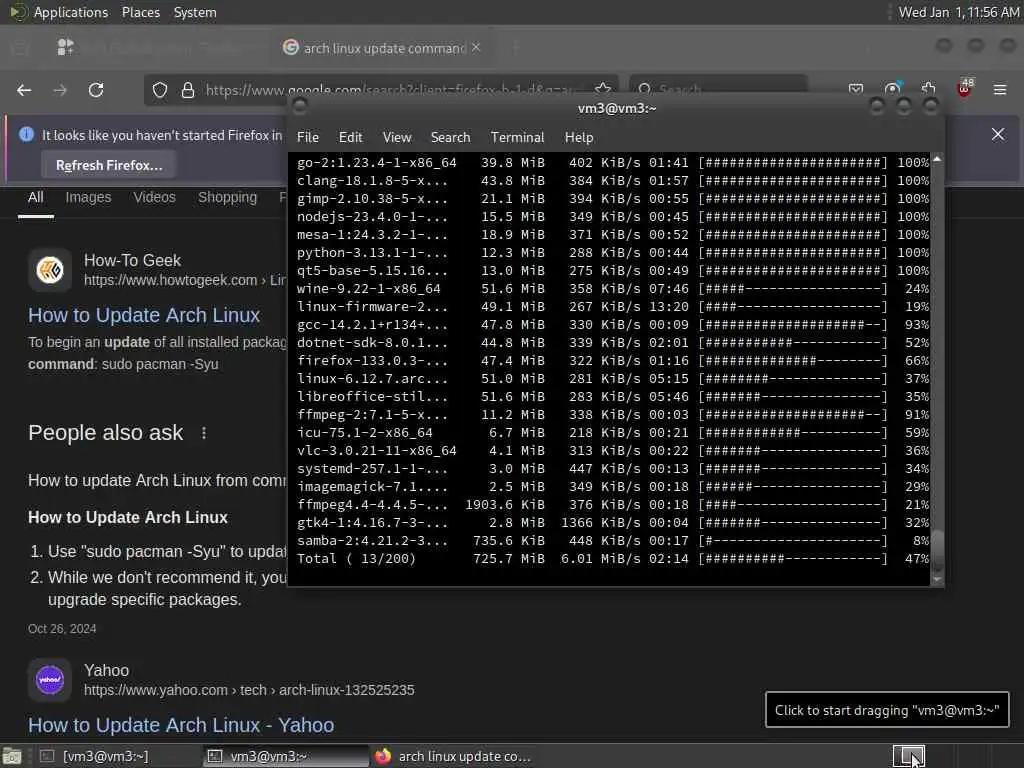Click the info icon in notification bar

26,135
